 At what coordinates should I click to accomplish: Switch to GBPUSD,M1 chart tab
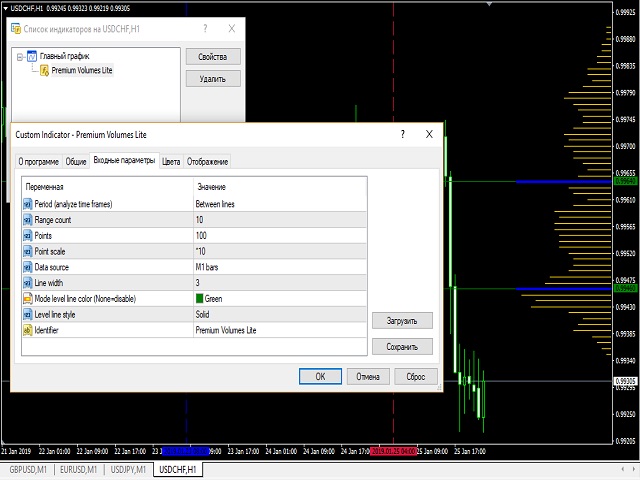pyautogui.click(x=28, y=470)
